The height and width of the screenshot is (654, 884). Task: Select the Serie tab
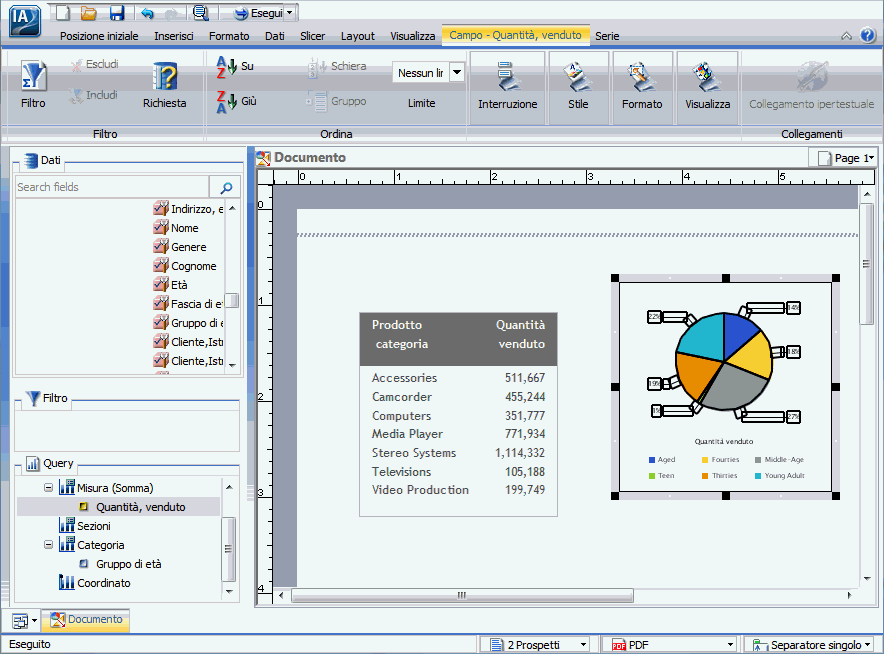tap(607, 36)
